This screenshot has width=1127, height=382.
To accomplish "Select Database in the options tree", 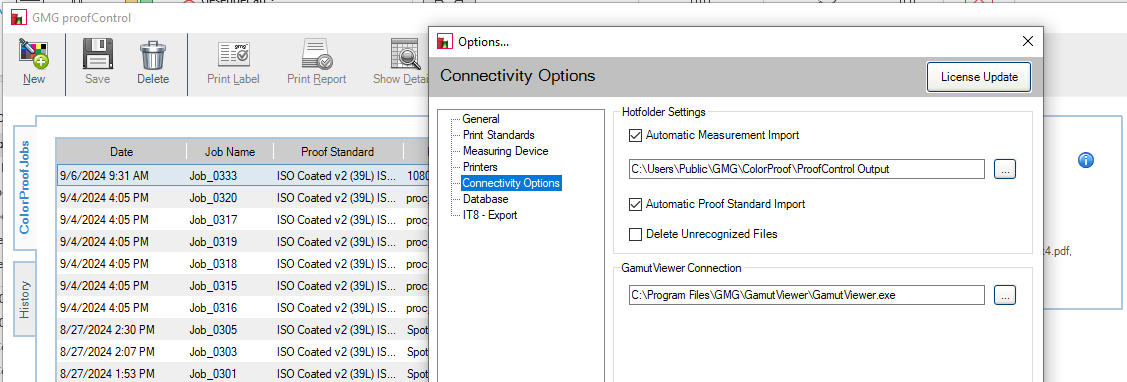I will coord(485,199).
